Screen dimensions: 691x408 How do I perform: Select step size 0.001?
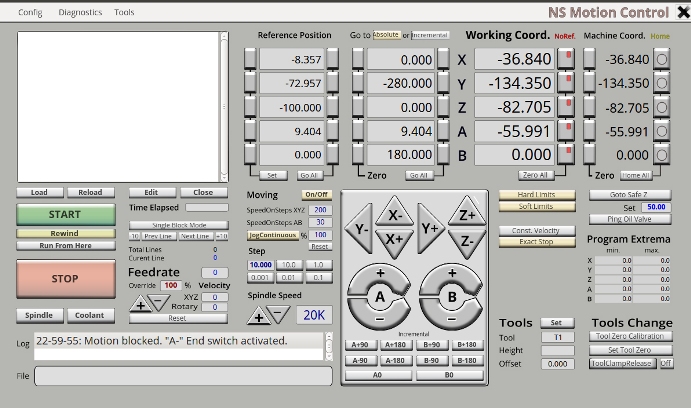pyautogui.click(x=261, y=278)
